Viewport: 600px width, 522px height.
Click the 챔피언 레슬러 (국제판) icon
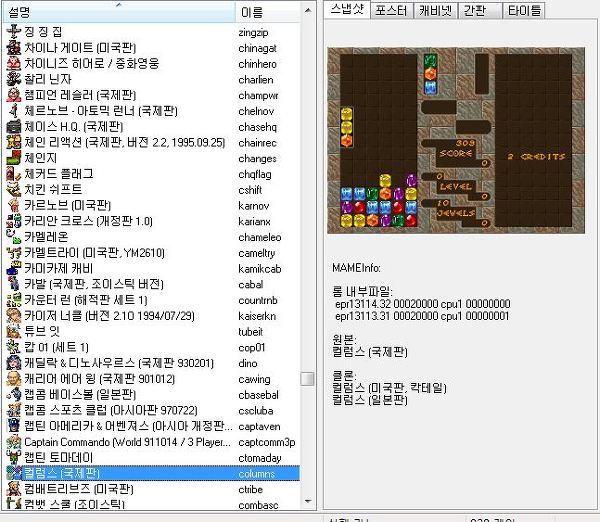tap(14, 95)
